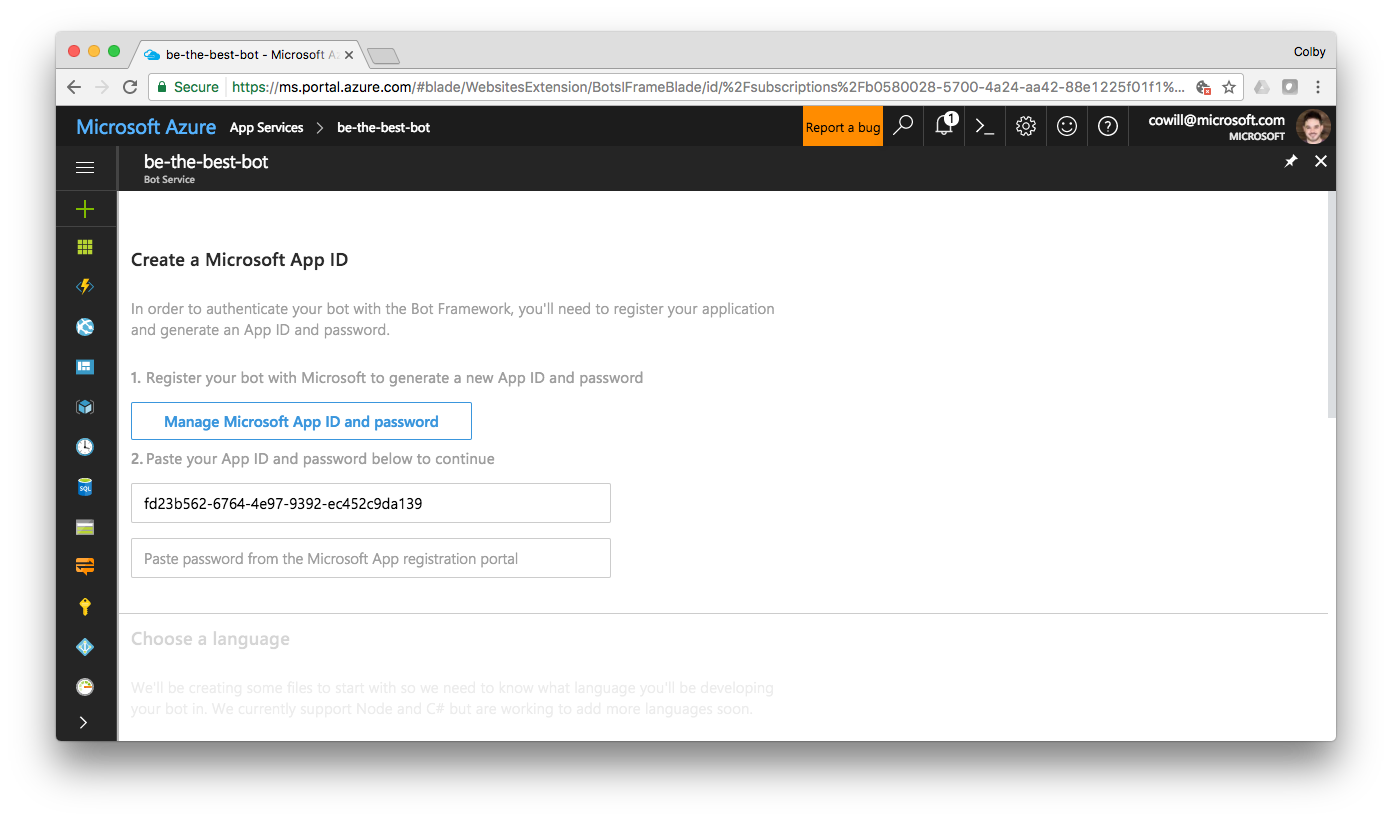Click the Google Drive extension icon

(x=1262, y=87)
